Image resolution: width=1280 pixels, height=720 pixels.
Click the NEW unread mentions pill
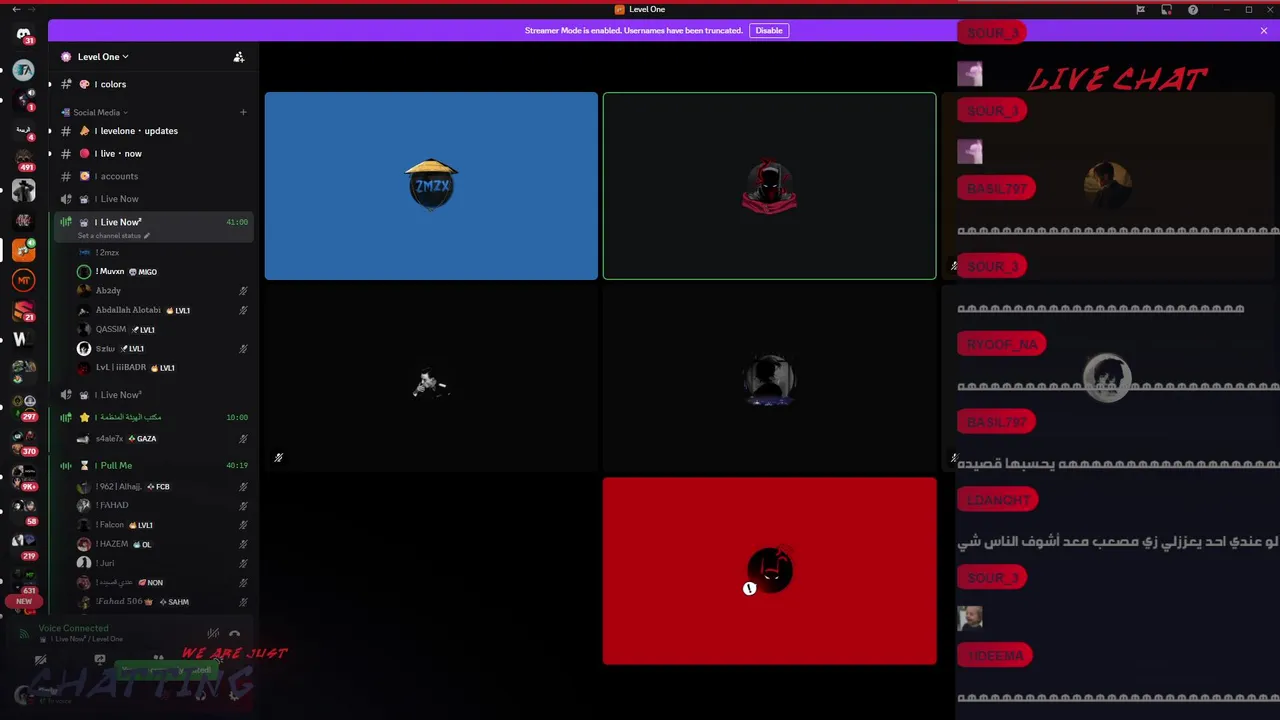(x=23, y=602)
